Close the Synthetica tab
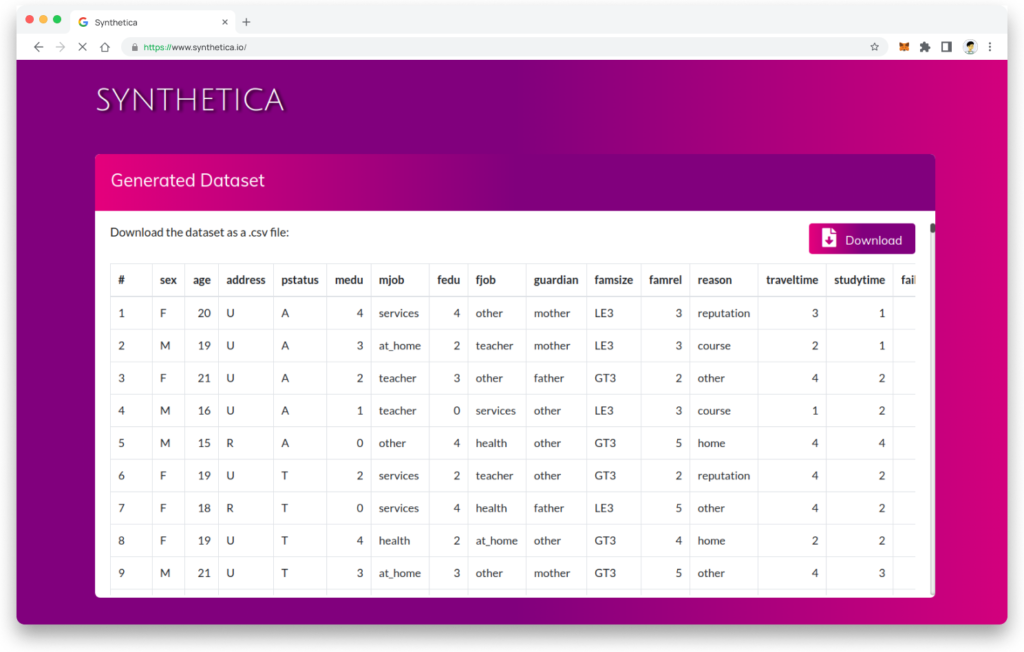 point(225,22)
